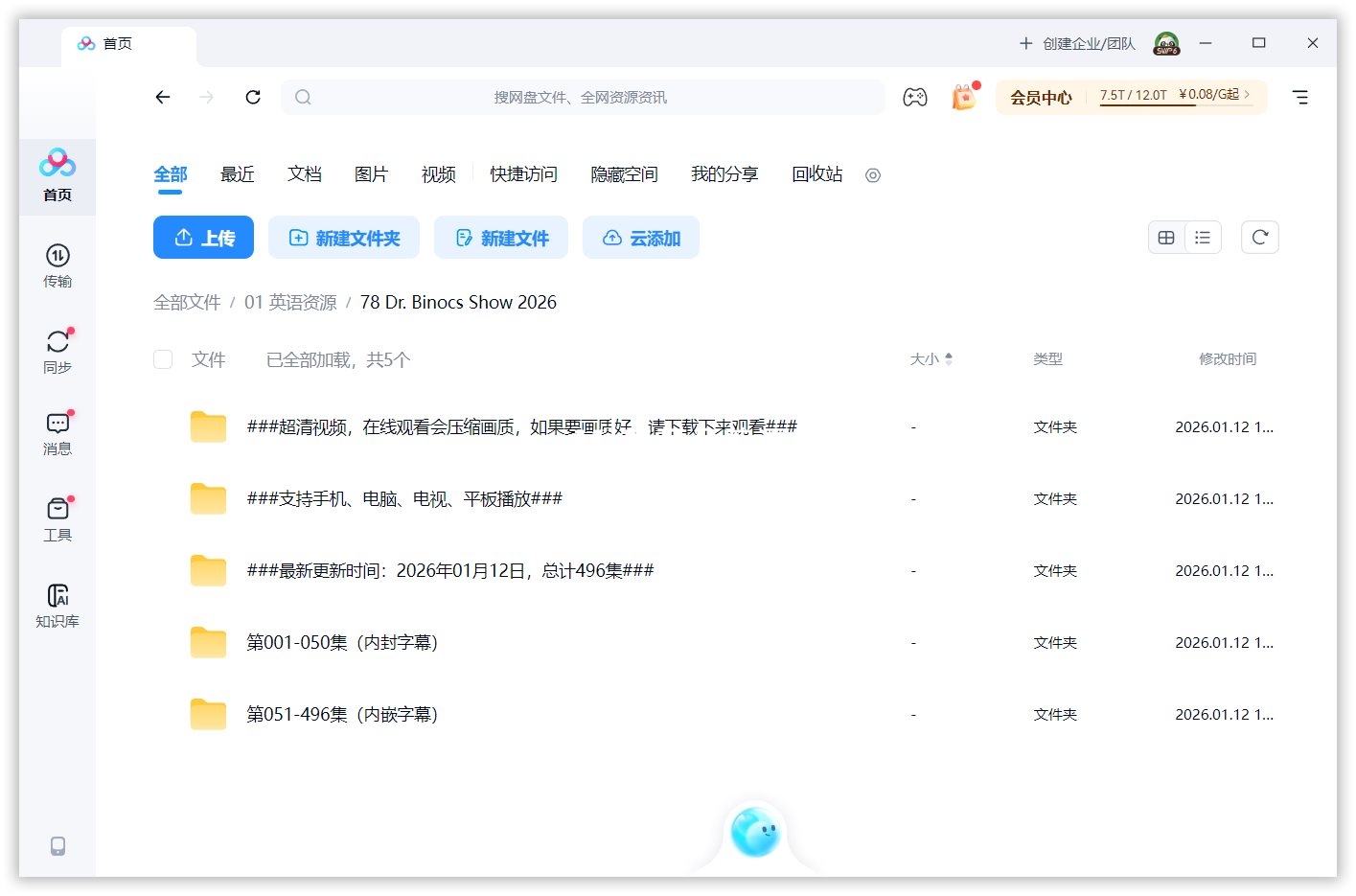
Task: Open the 知识库 AI knowledge base
Action: point(57,604)
